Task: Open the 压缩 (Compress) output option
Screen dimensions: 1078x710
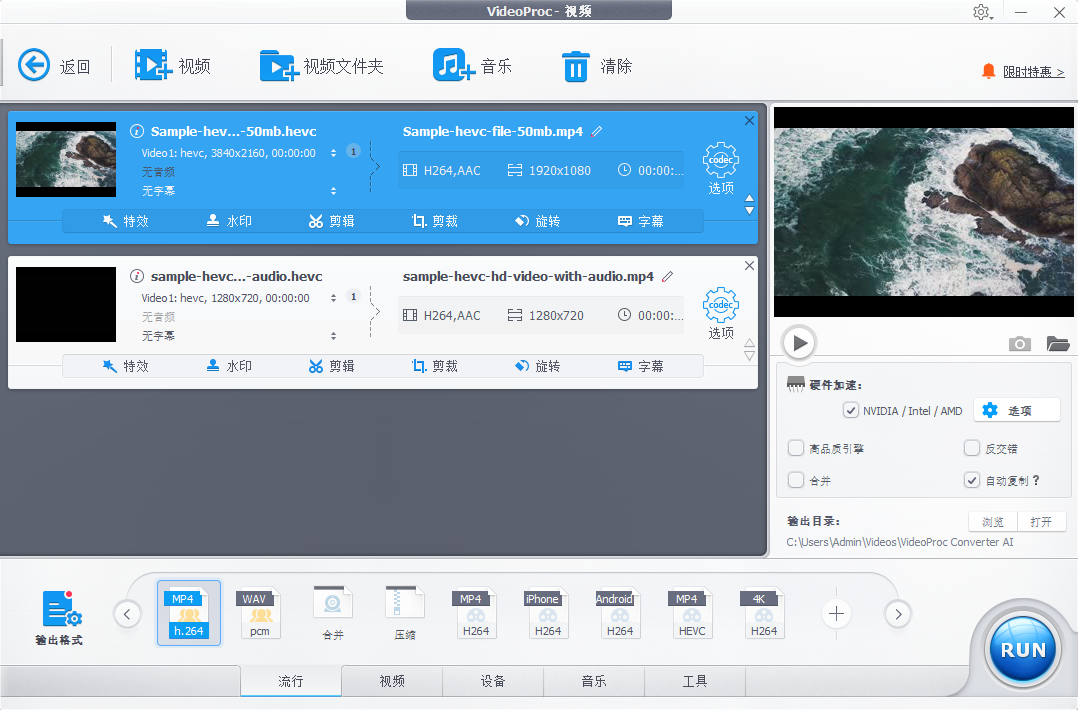Action: click(x=404, y=612)
